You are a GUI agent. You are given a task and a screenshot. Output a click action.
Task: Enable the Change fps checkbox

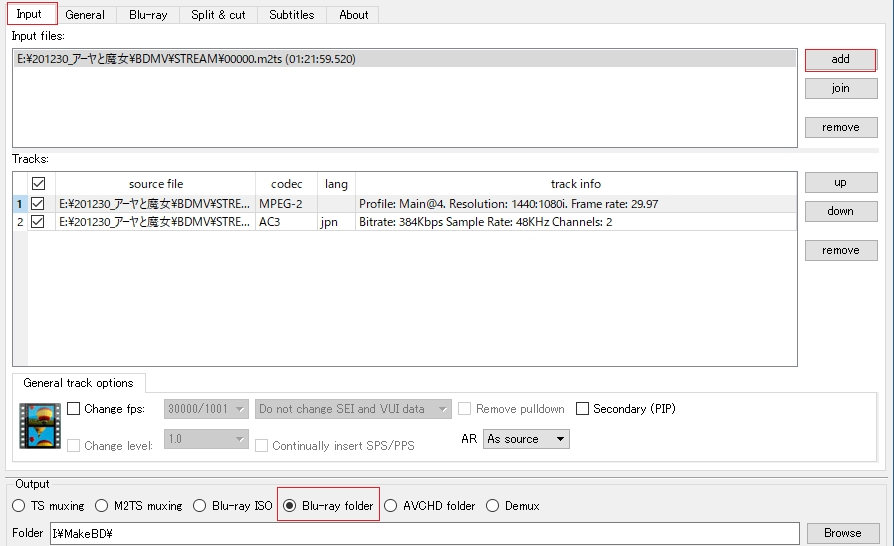(x=74, y=409)
